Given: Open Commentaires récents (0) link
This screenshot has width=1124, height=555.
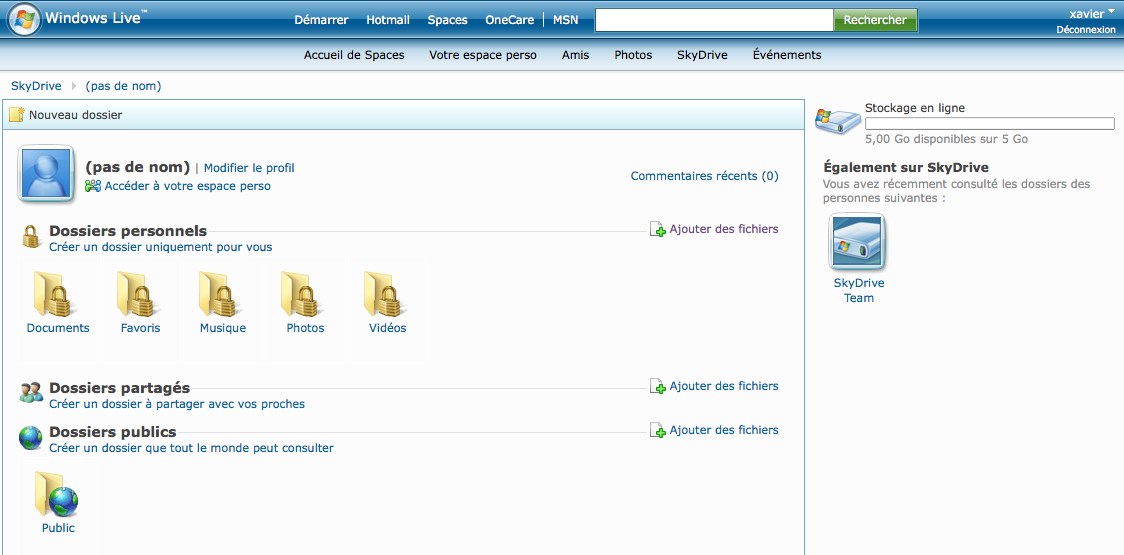Looking at the screenshot, I should (705, 176).
